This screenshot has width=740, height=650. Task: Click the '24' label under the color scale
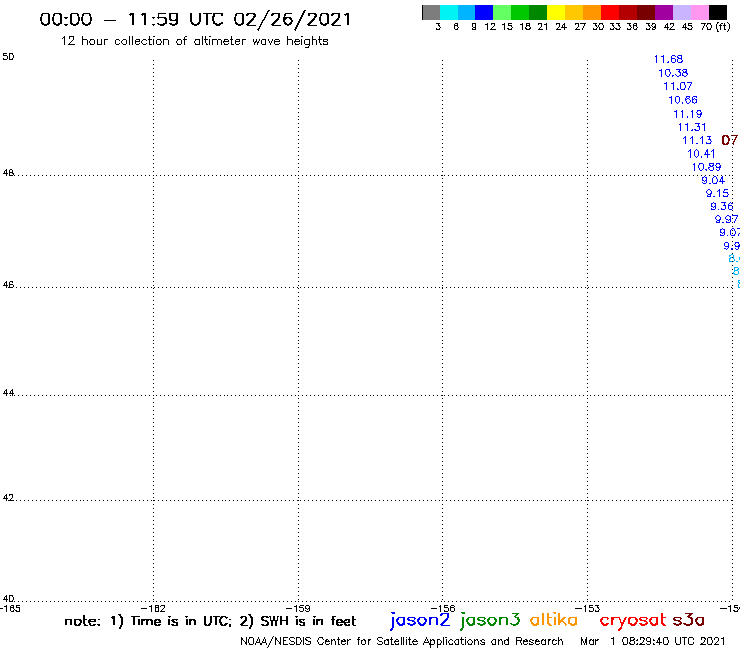click(x=561, y=27)
